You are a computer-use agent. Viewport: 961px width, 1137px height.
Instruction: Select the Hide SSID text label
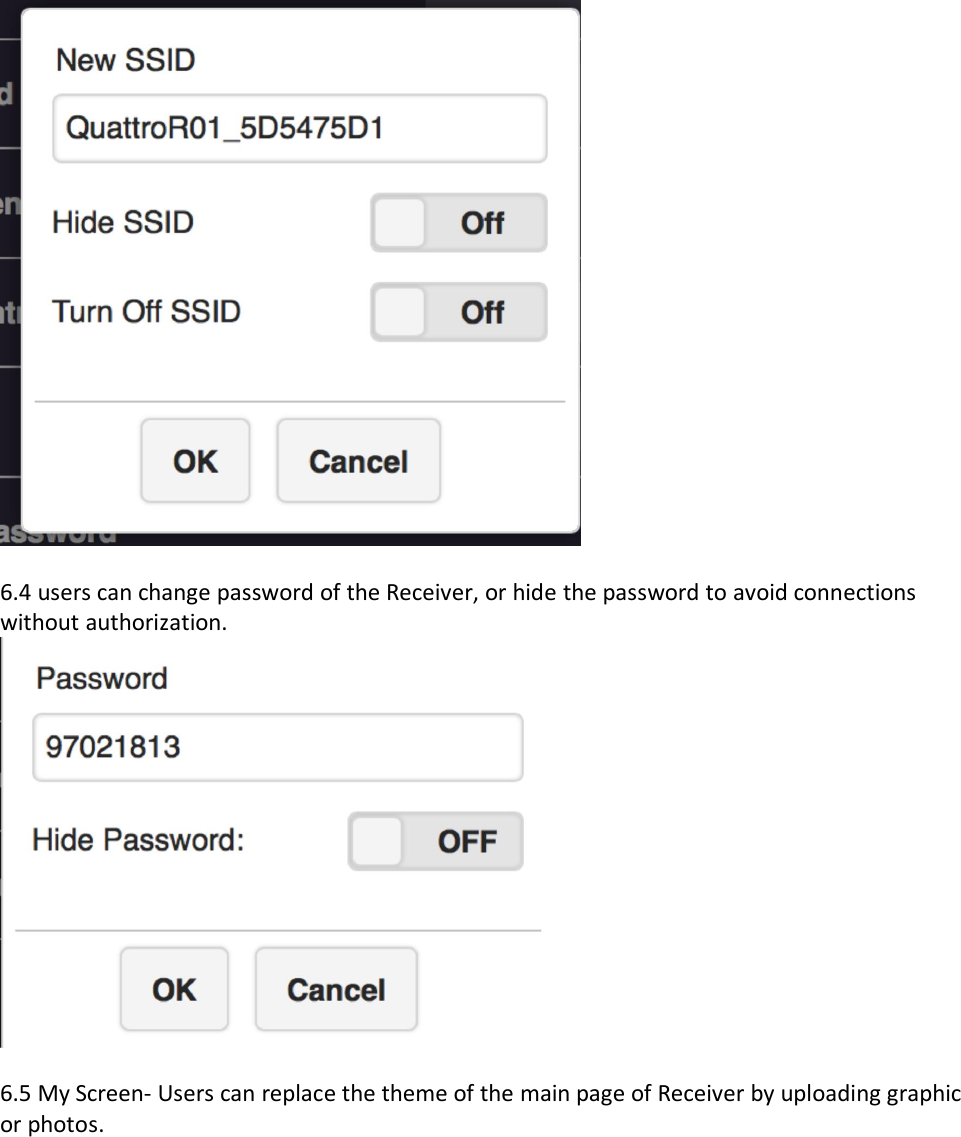124,222
